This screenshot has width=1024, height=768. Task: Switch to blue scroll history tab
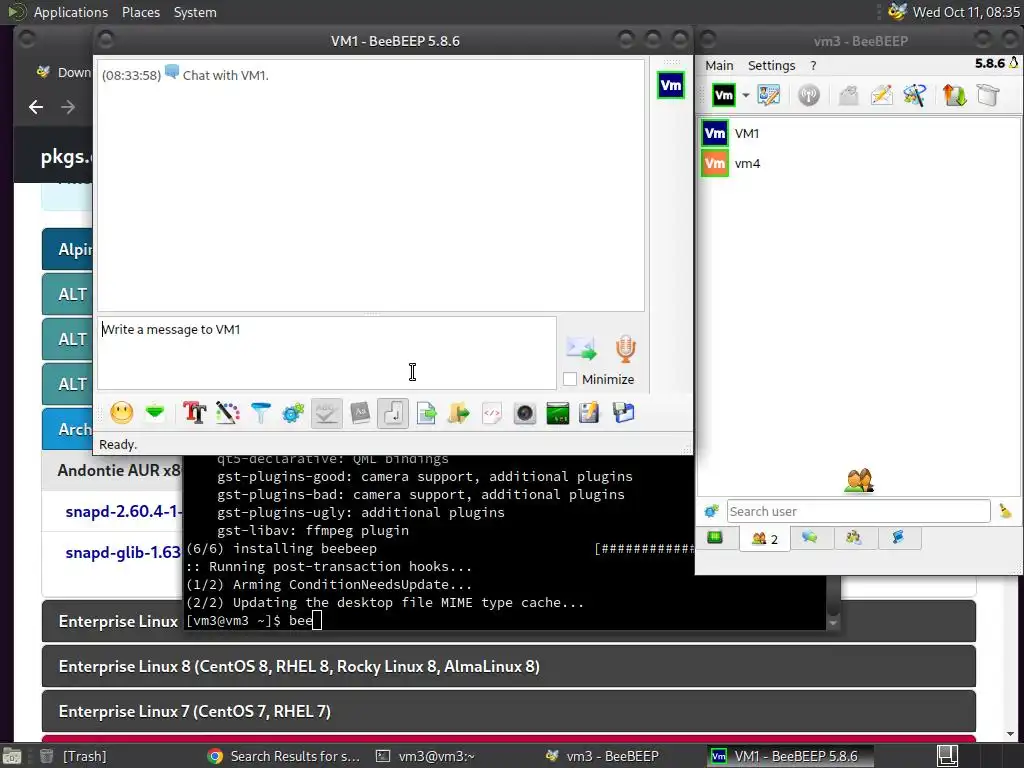899,537
